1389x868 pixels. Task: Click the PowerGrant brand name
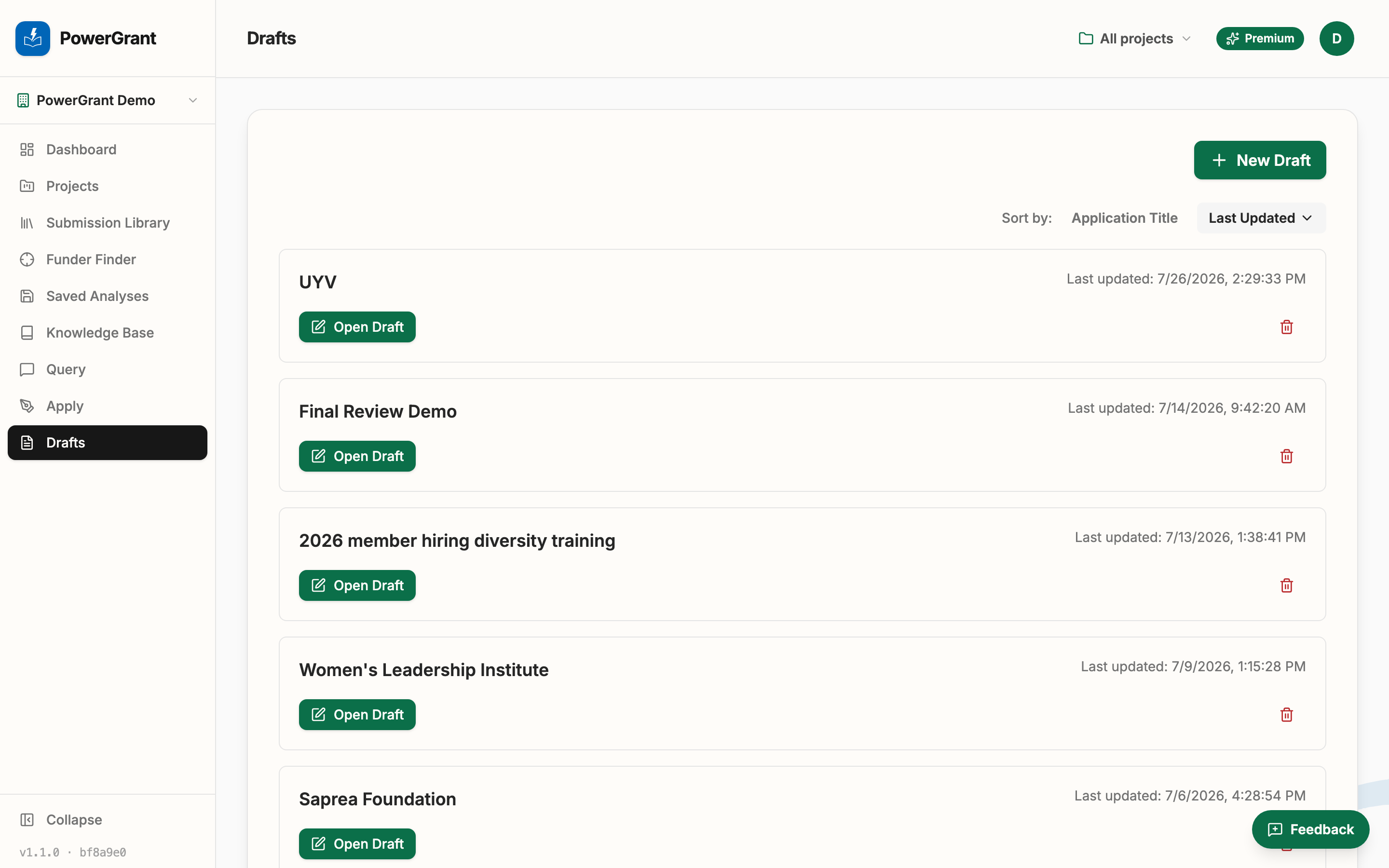(x=108, y=39)
